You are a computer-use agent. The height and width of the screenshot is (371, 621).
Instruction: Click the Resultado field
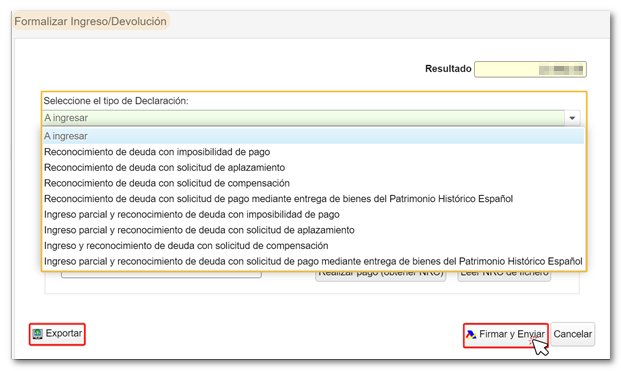[x=530, y=70]
